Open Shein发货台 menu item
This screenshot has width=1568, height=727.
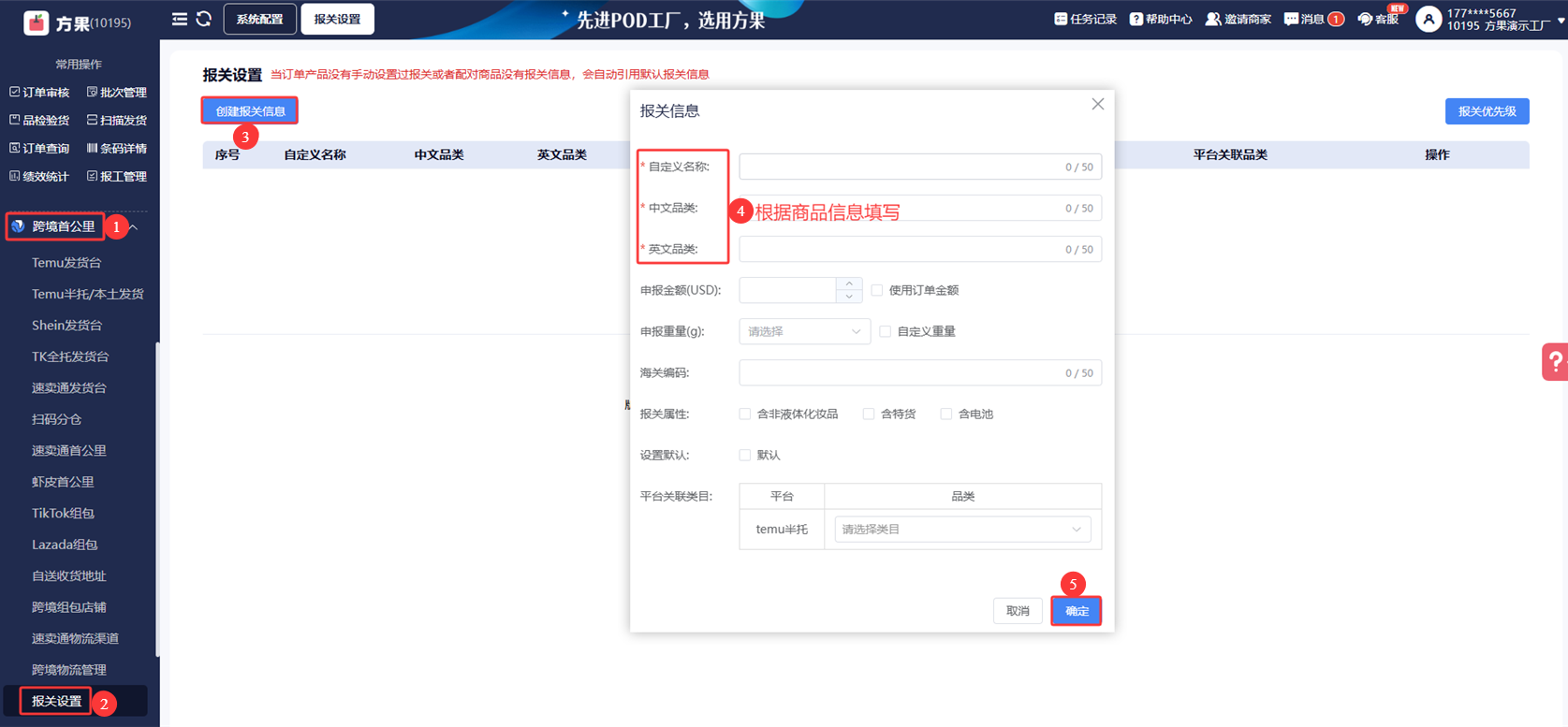click(67, 326)
